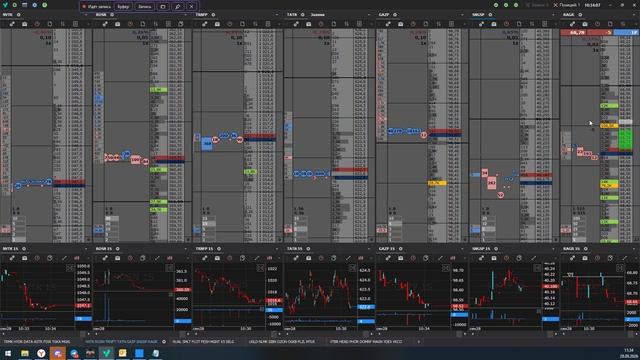Expand the ROSN 1S chart header dropdown arrow
The image size is (640, 360).
click(x=186, y=249)
